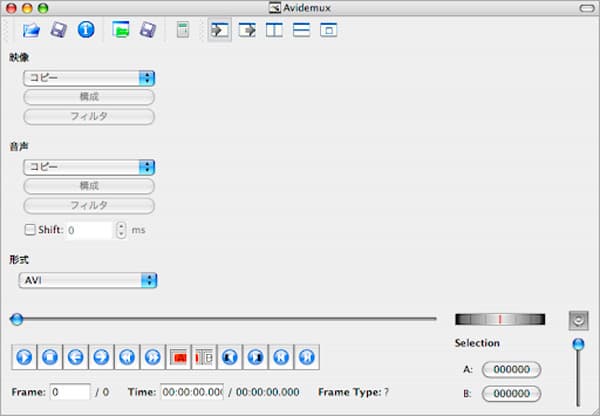Click the vertical volume slider knob
600x416 pixels.
coord(578,344)
